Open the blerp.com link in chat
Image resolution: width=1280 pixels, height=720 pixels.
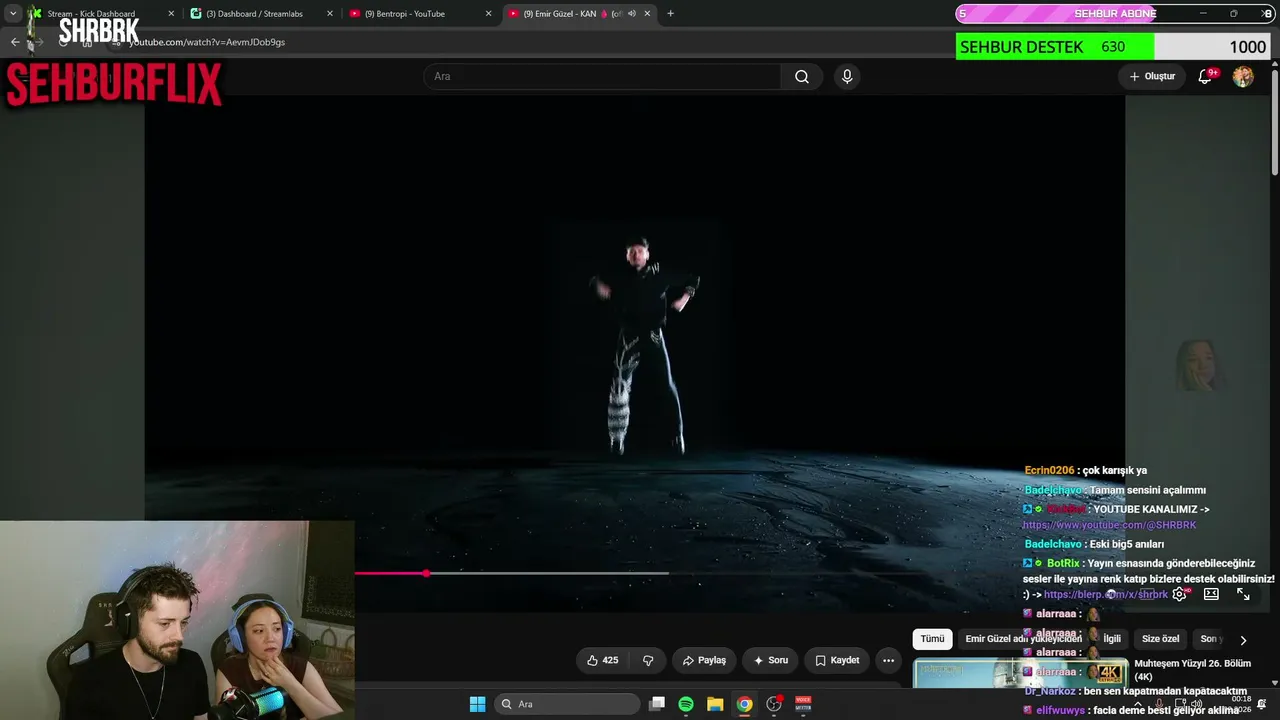click(x=1106, y=594)
